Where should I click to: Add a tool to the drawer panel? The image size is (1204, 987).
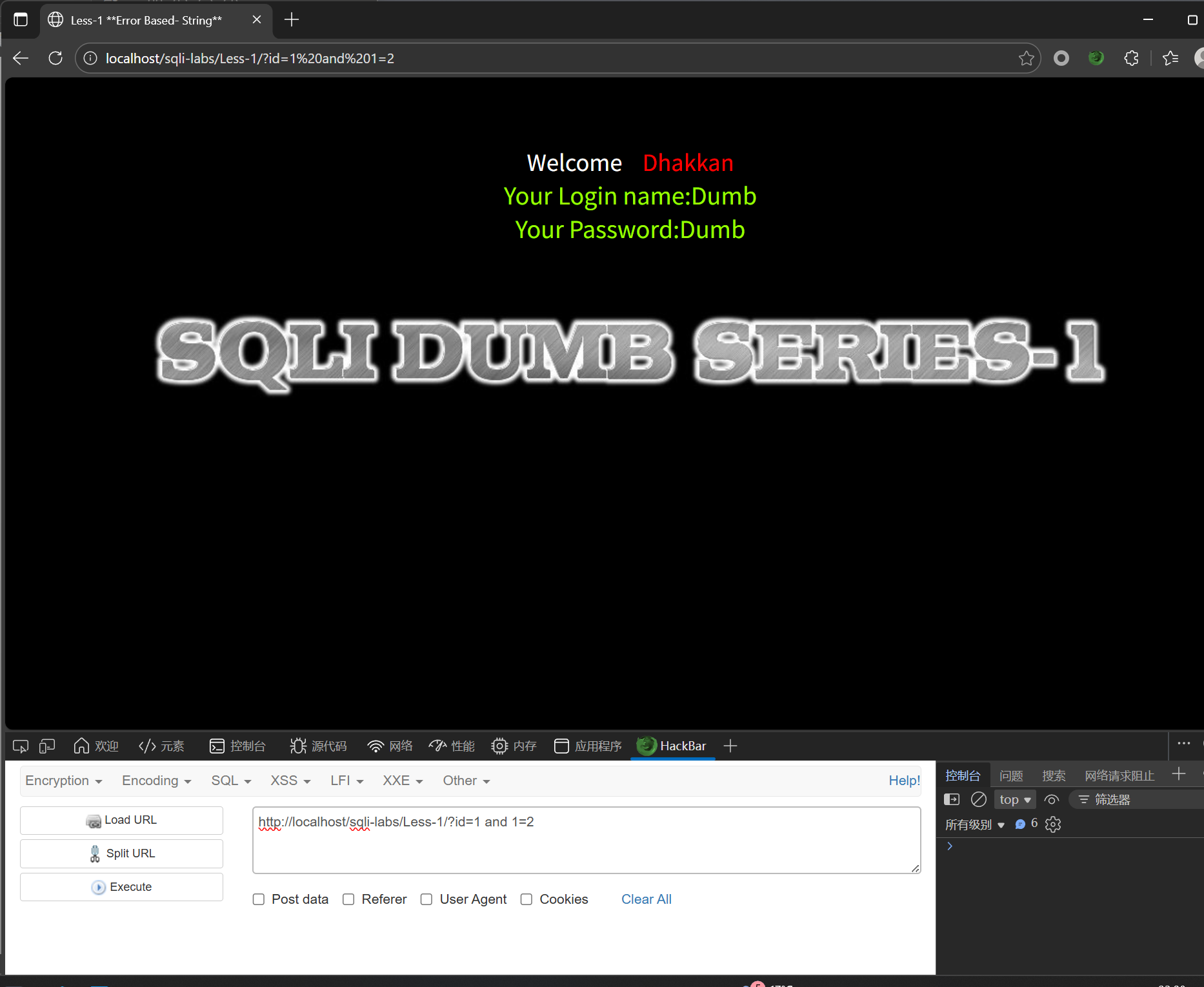(1179, 774)
